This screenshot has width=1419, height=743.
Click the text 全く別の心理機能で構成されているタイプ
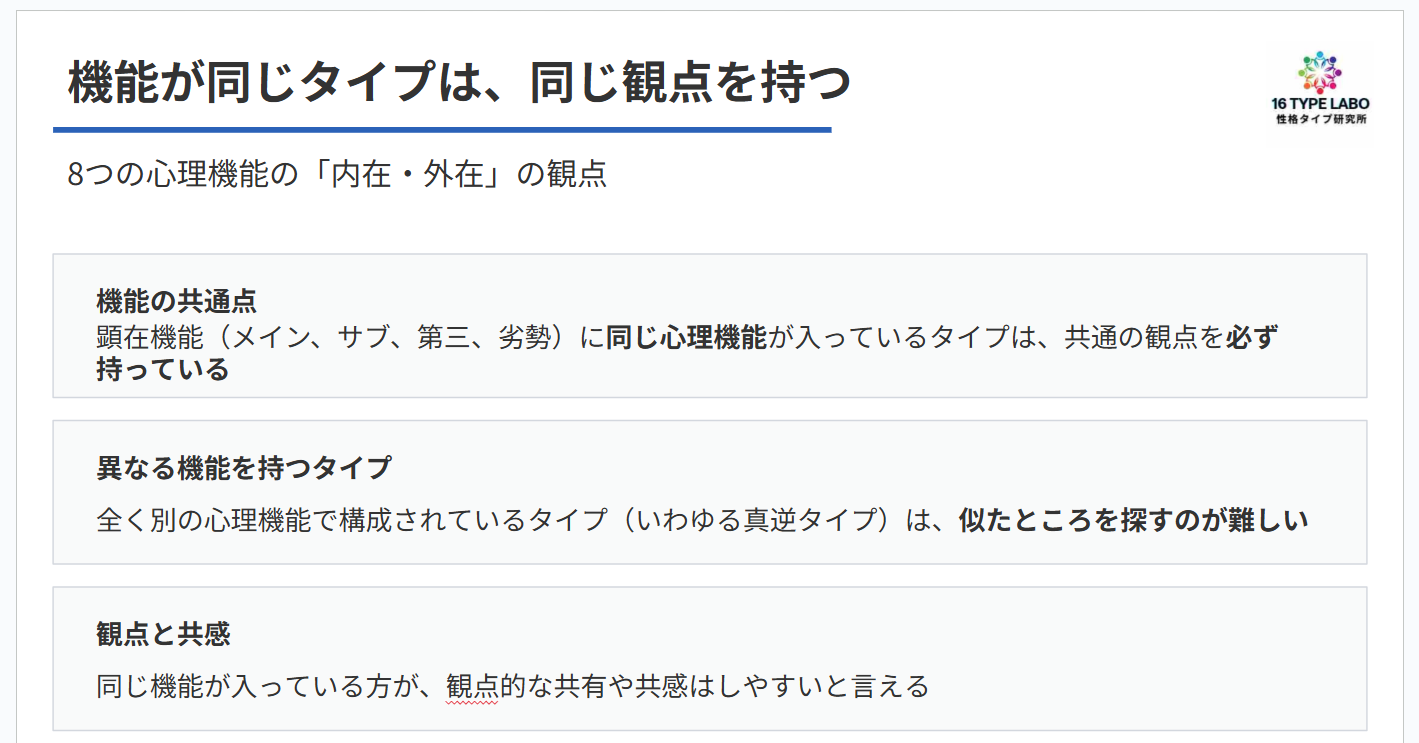pos(350,520)
